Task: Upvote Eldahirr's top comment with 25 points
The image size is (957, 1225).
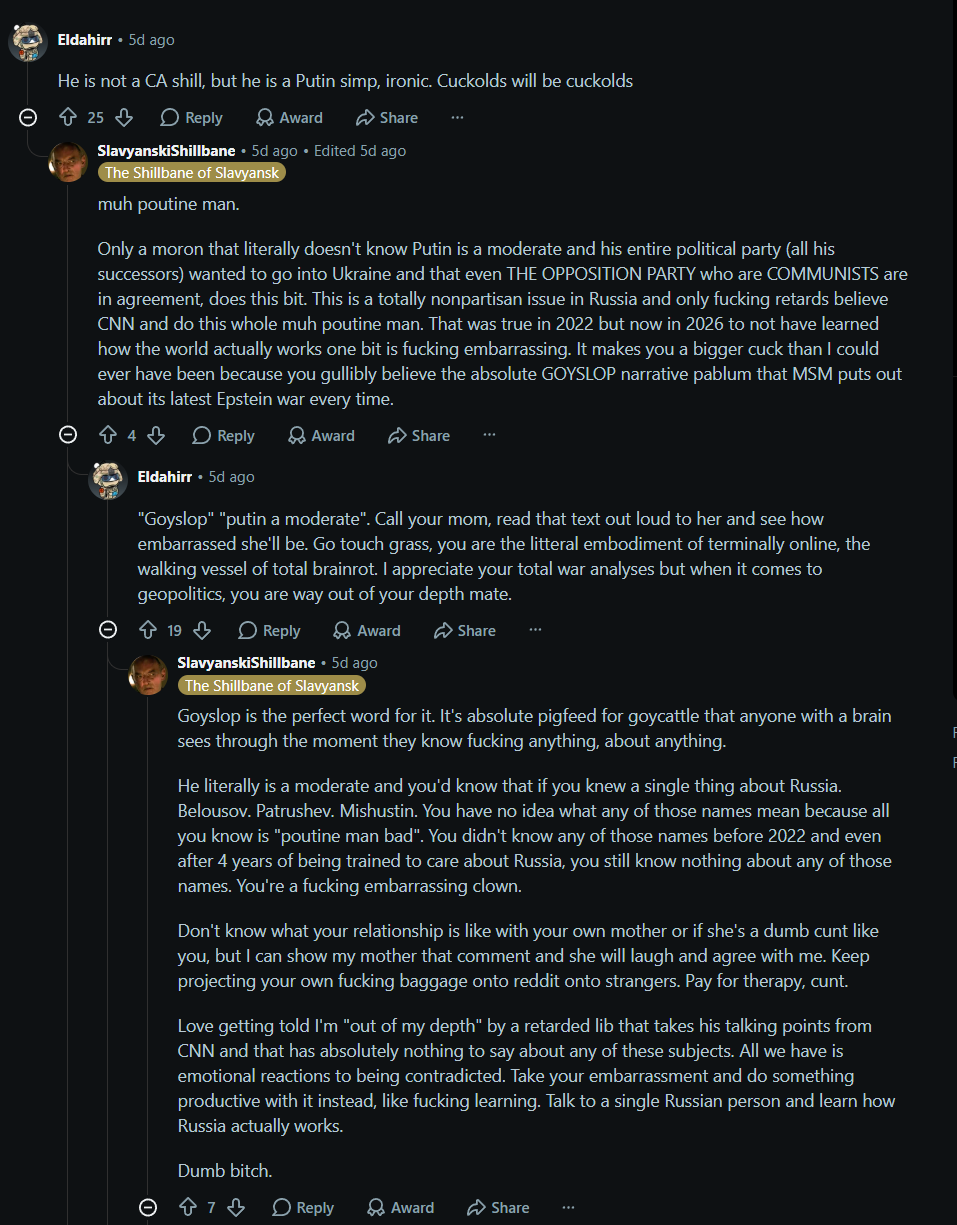Action: tap(68, 117)
